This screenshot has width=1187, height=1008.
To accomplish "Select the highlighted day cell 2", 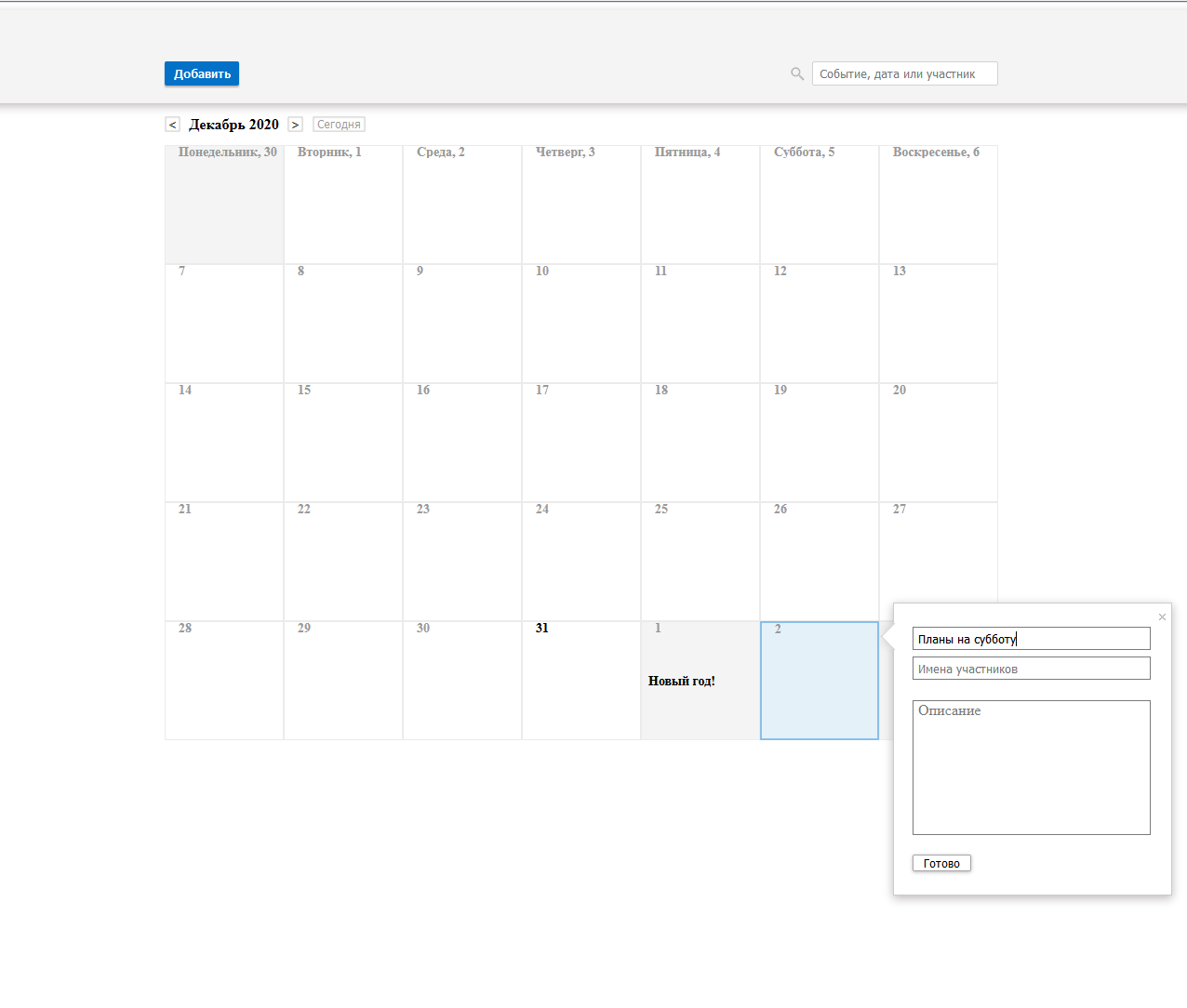I will (x=820, y=681).
